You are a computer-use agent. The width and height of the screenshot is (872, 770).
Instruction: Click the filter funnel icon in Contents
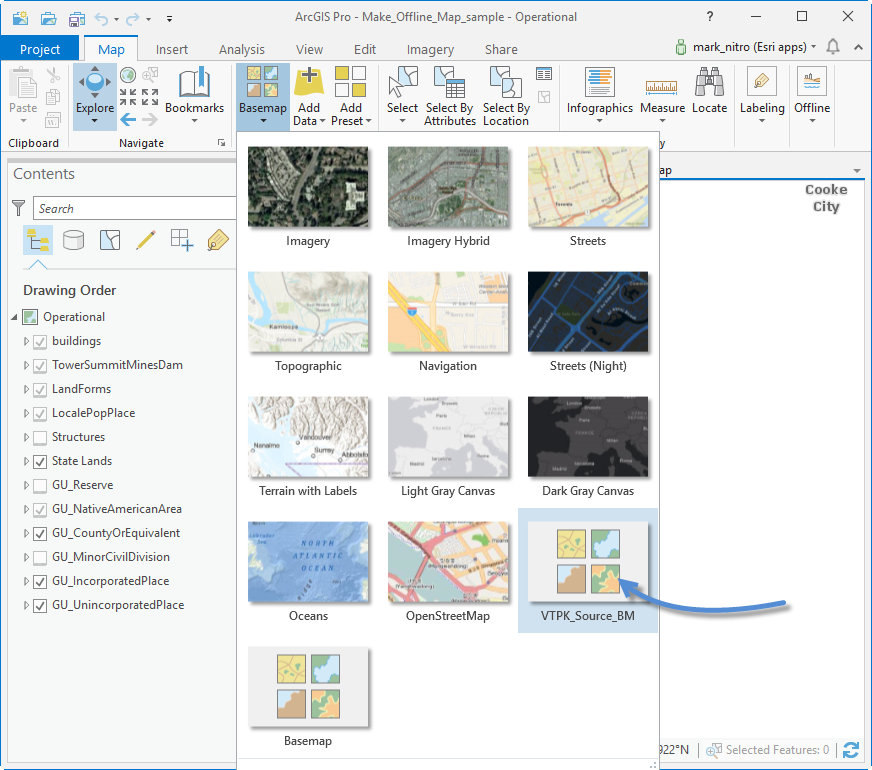18,208
